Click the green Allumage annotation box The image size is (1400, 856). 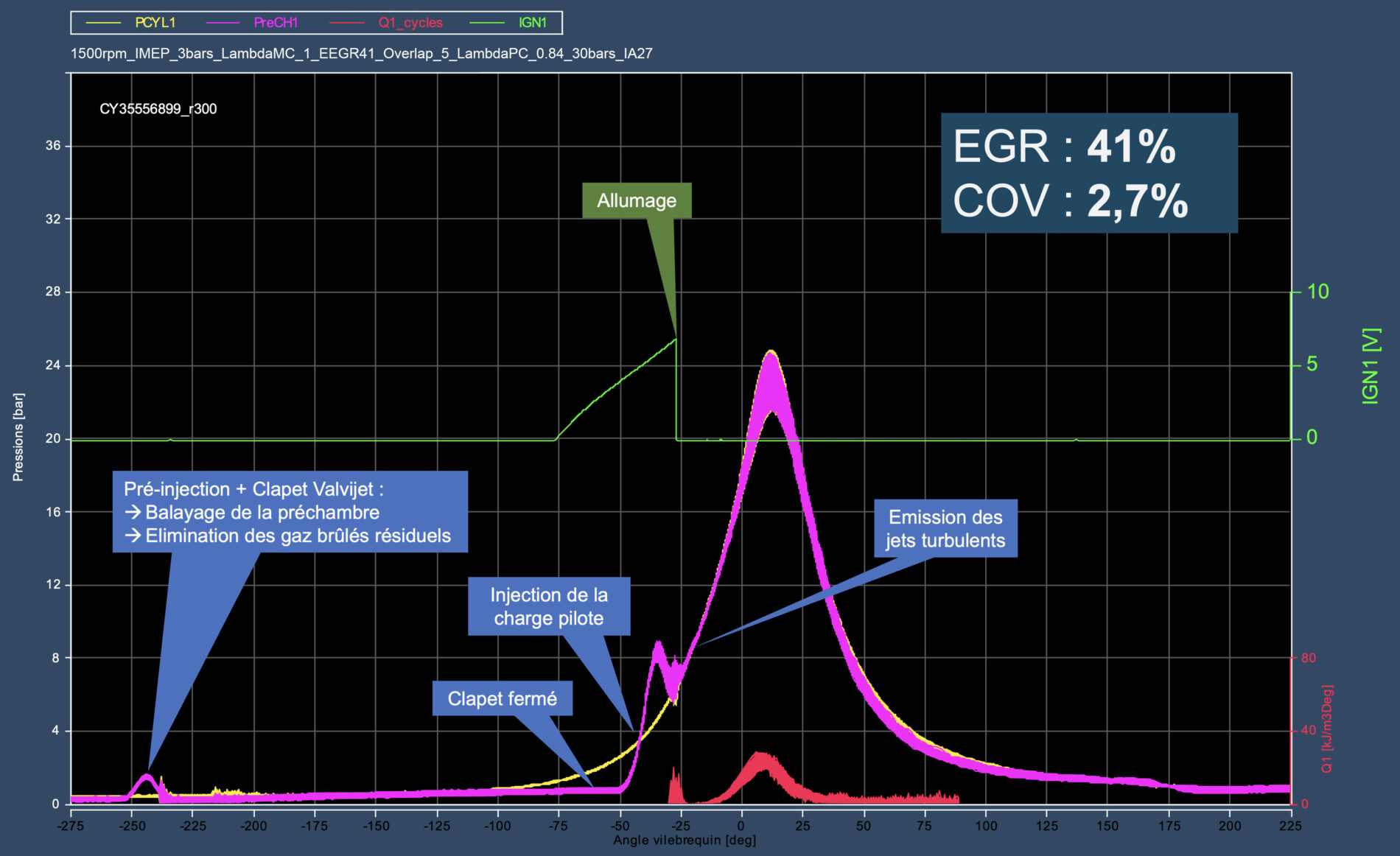pos(637,200)
